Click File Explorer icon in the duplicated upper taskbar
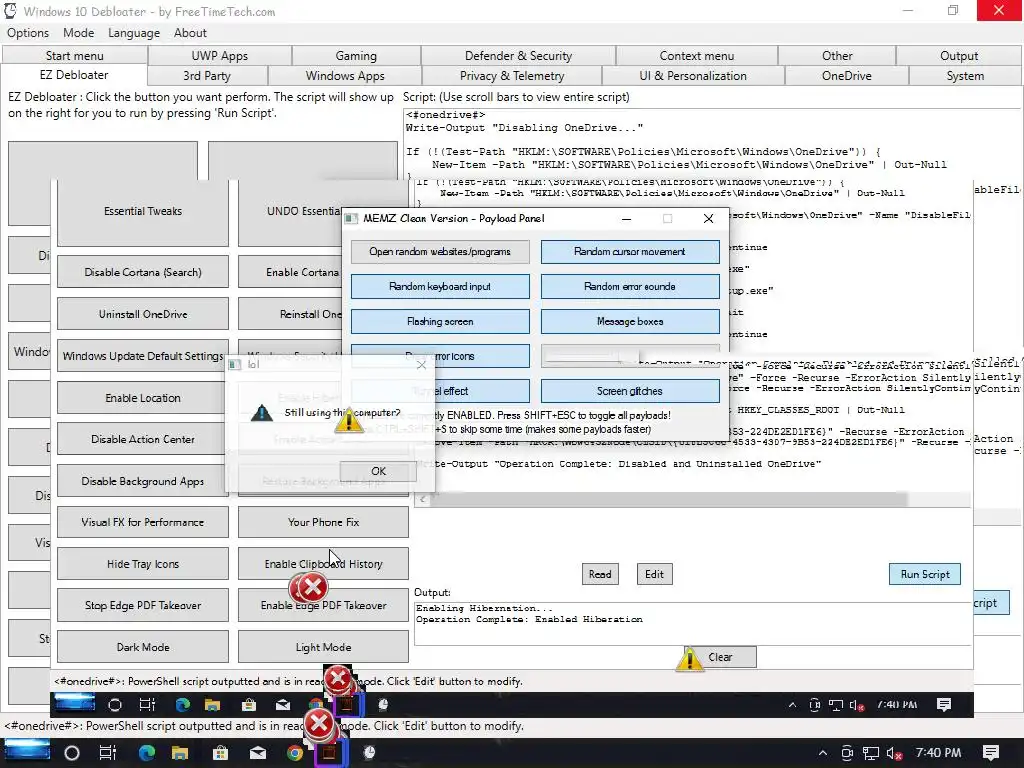Image resolution: width=1024 pixels, height=768 pixels. 212,705
